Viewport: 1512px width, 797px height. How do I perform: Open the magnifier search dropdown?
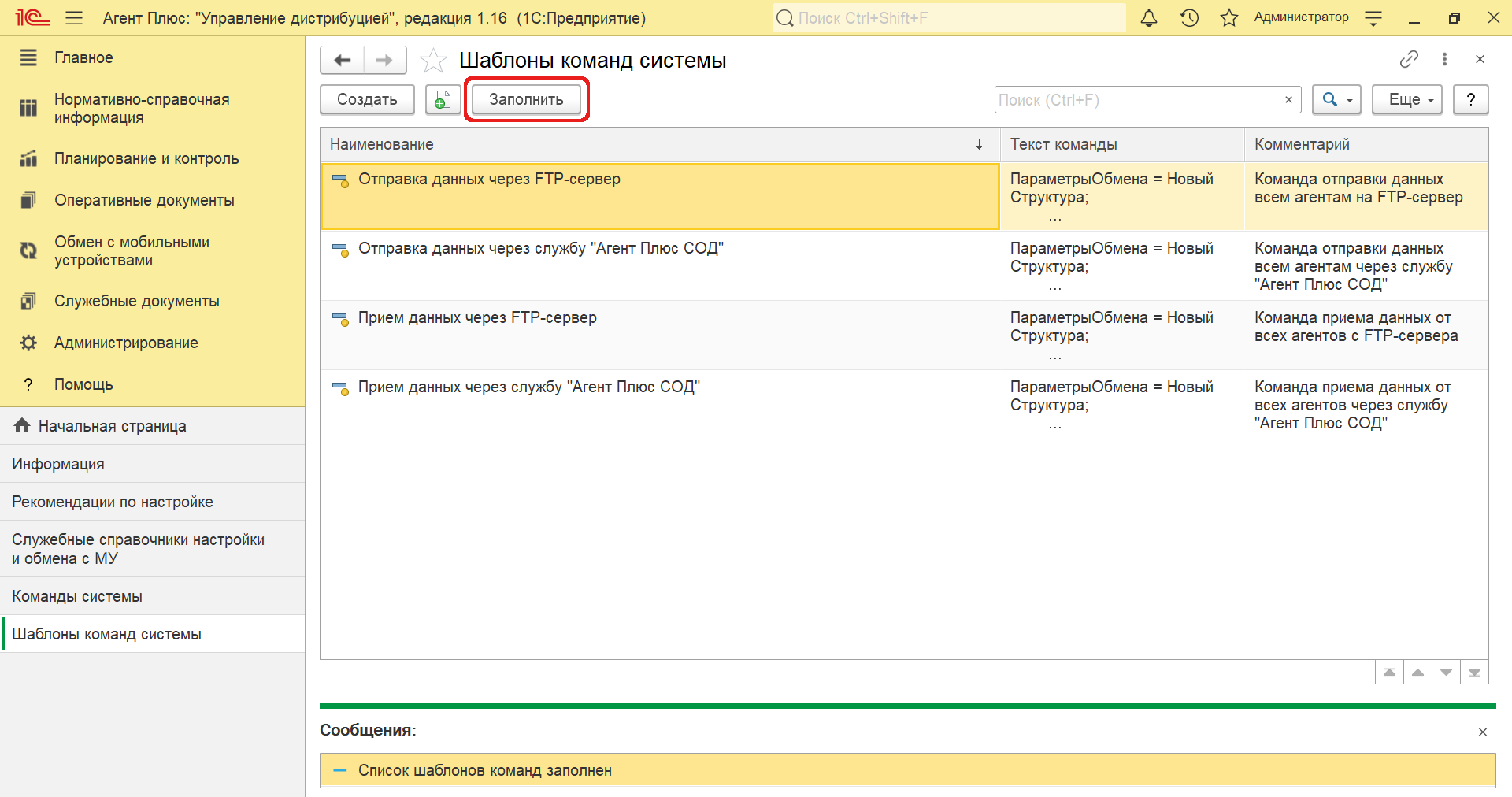coord(1337,99)
